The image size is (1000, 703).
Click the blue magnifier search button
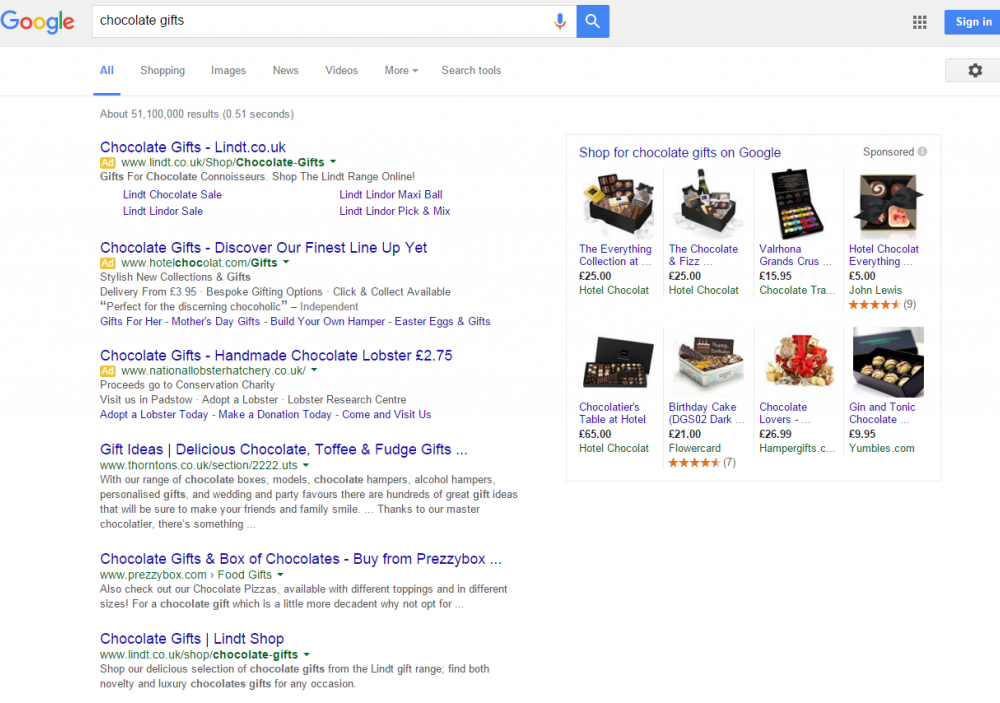[592, 21]
